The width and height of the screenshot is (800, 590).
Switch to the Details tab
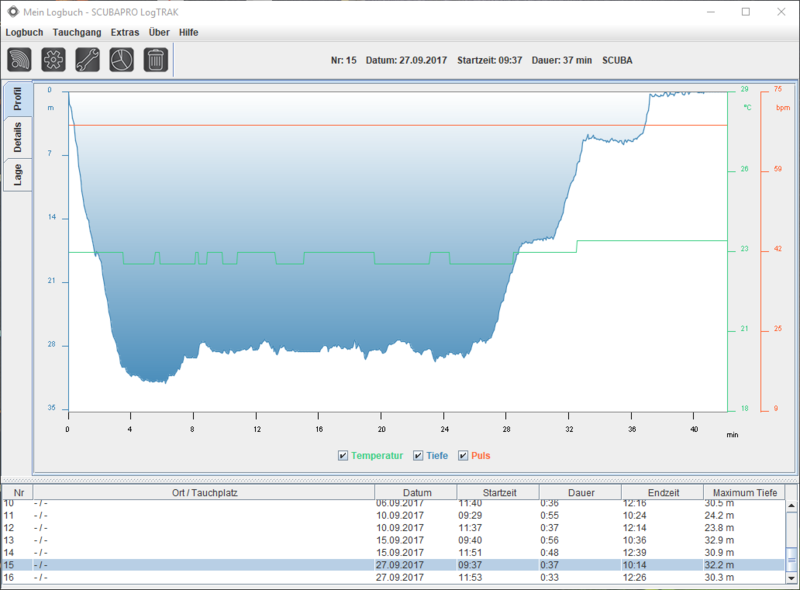click(18, 135)
